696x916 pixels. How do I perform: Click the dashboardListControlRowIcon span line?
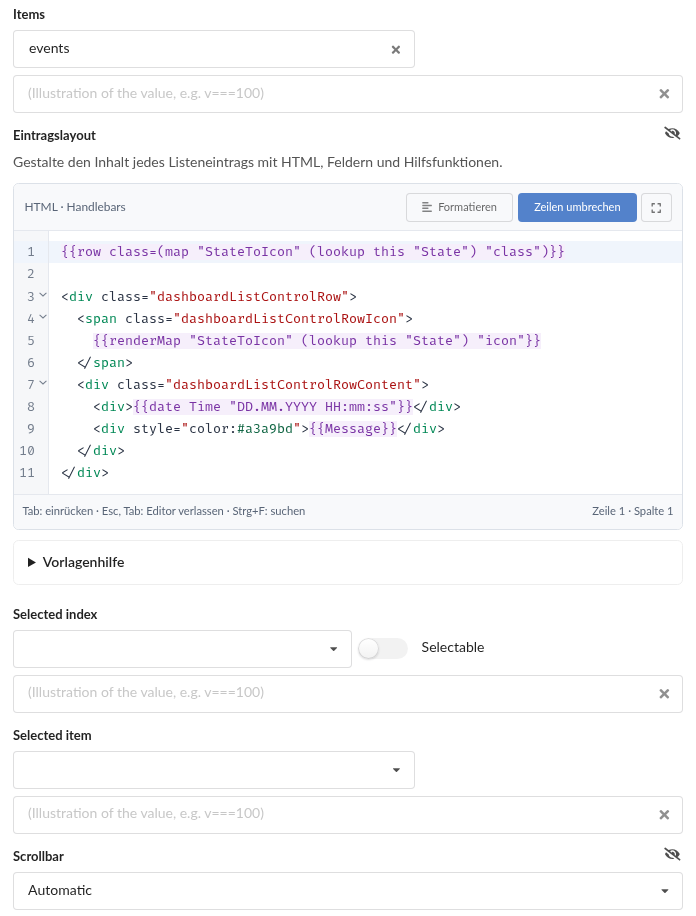[244, 318]
